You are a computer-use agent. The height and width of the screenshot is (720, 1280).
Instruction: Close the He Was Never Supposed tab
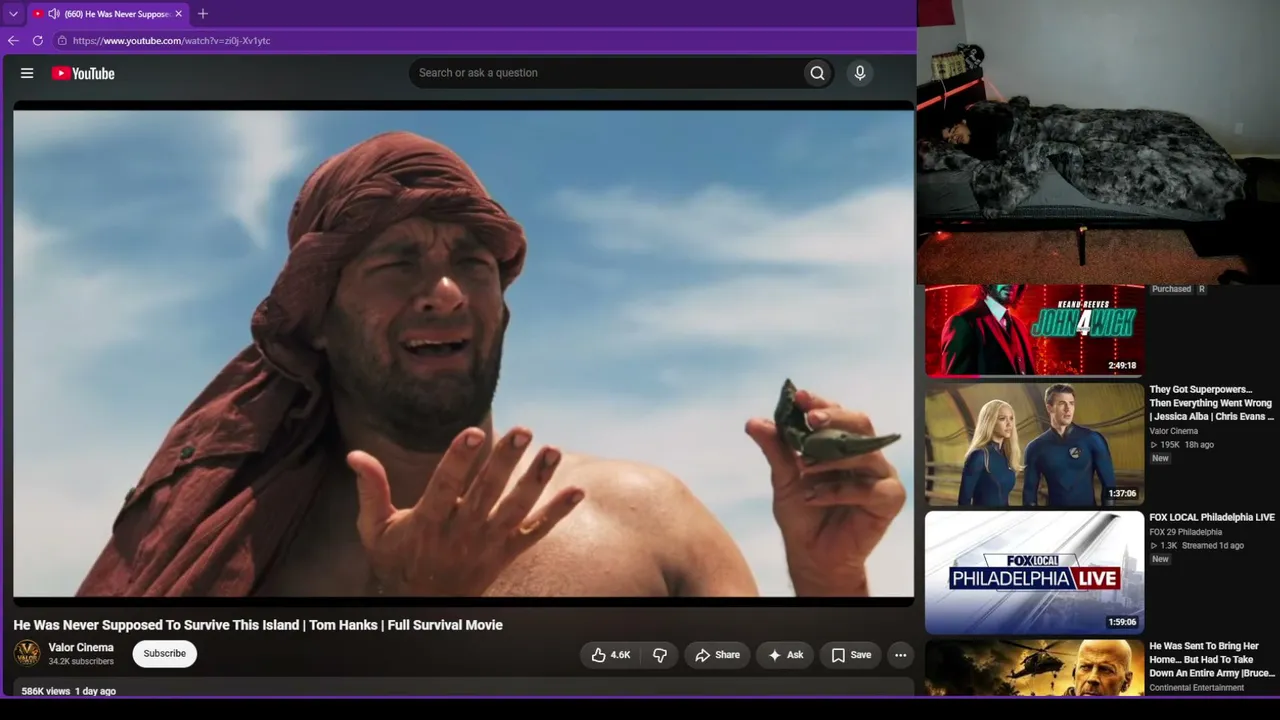178,14
